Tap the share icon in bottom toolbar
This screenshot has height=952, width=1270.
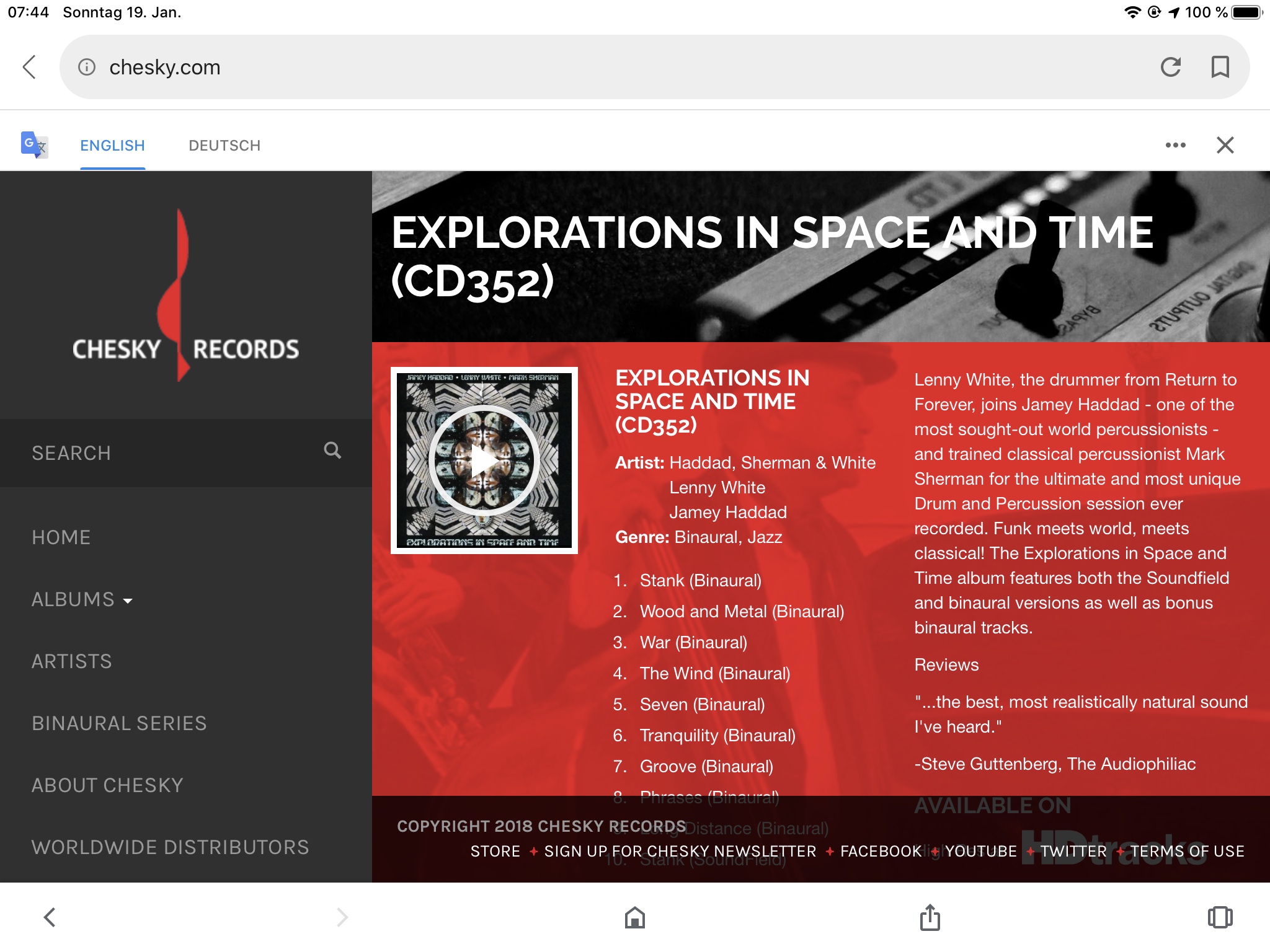pos(930,917)
